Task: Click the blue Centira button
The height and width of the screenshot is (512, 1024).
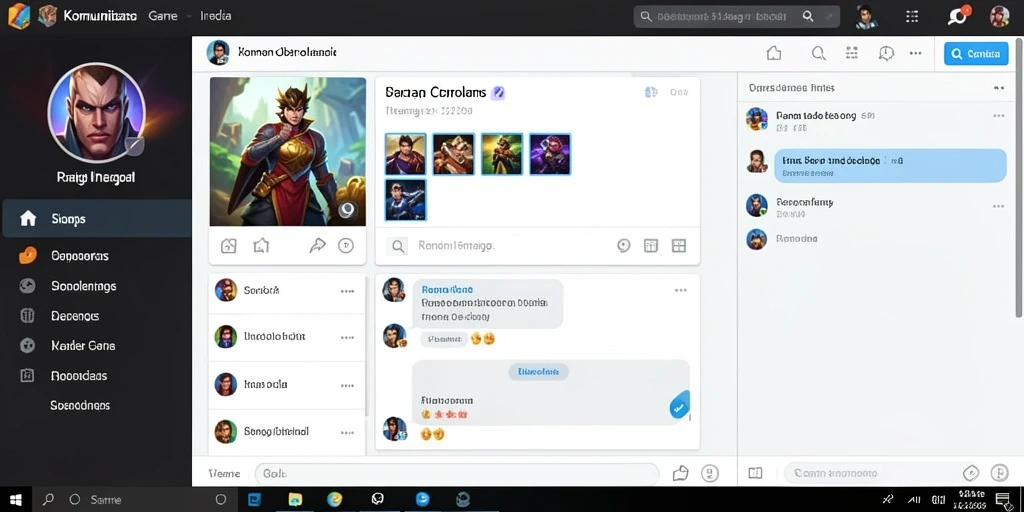Action: click(x=976, y=54)
